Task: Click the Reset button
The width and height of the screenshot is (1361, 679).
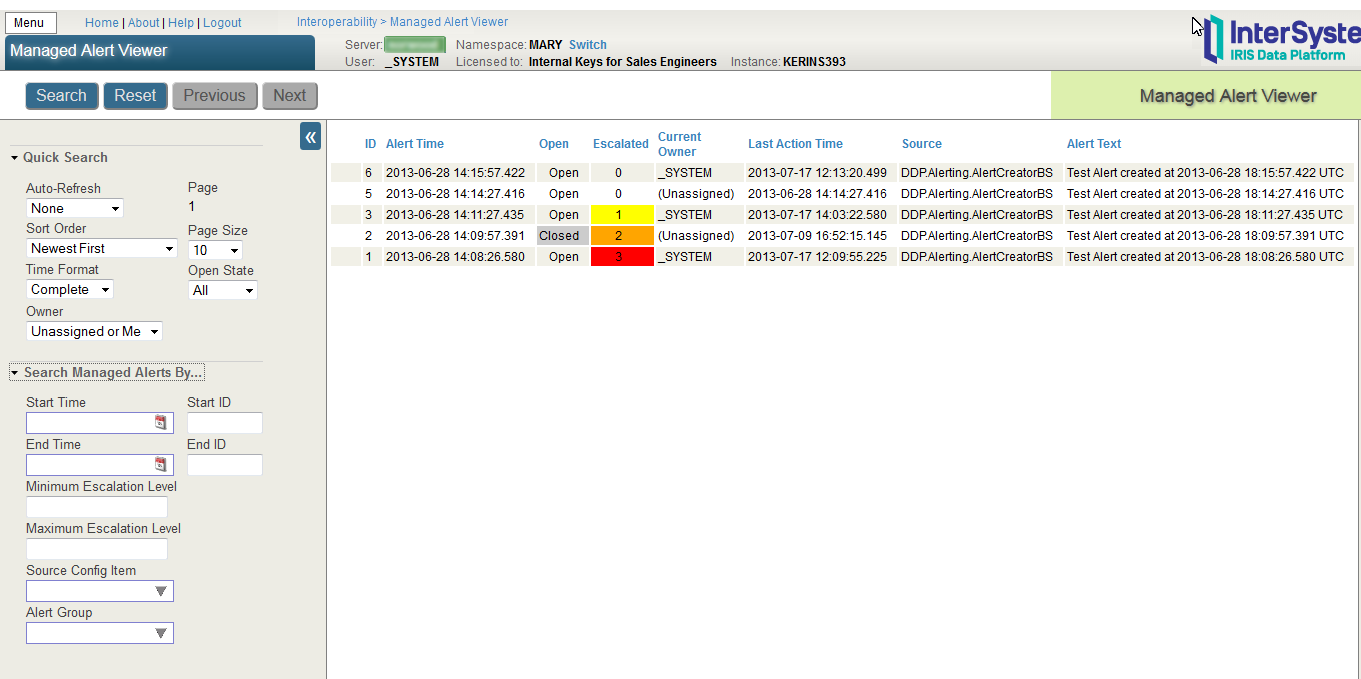Action: tap(135, 96)
